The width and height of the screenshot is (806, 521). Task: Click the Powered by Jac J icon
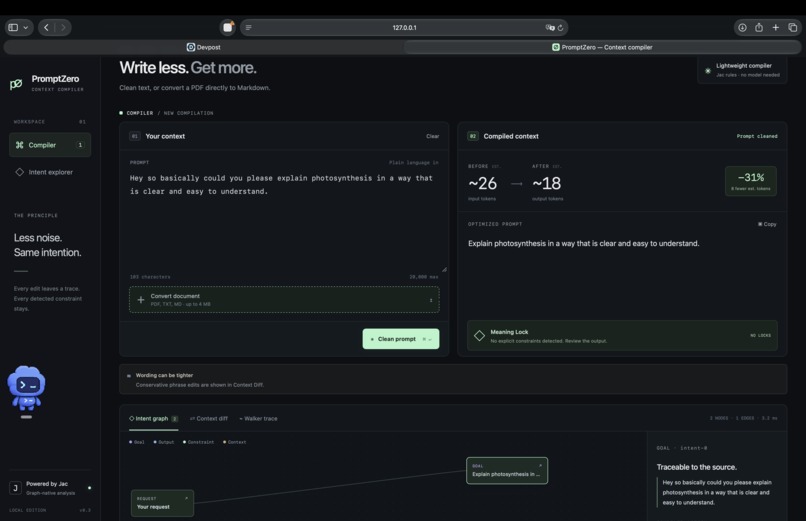pyautogui.click(x=15, y=488)
